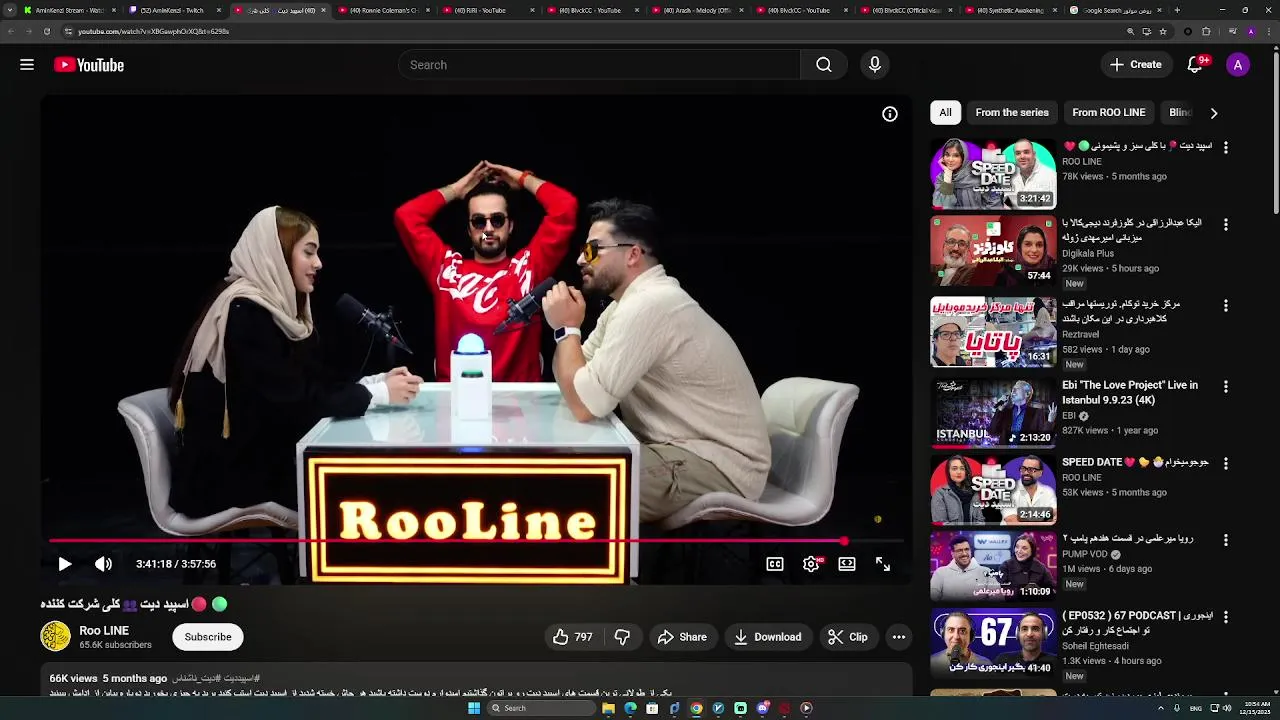The width and height of the screenshot is (1280, 720).
Task: Reload the page
Action: [x=46, y=31]
